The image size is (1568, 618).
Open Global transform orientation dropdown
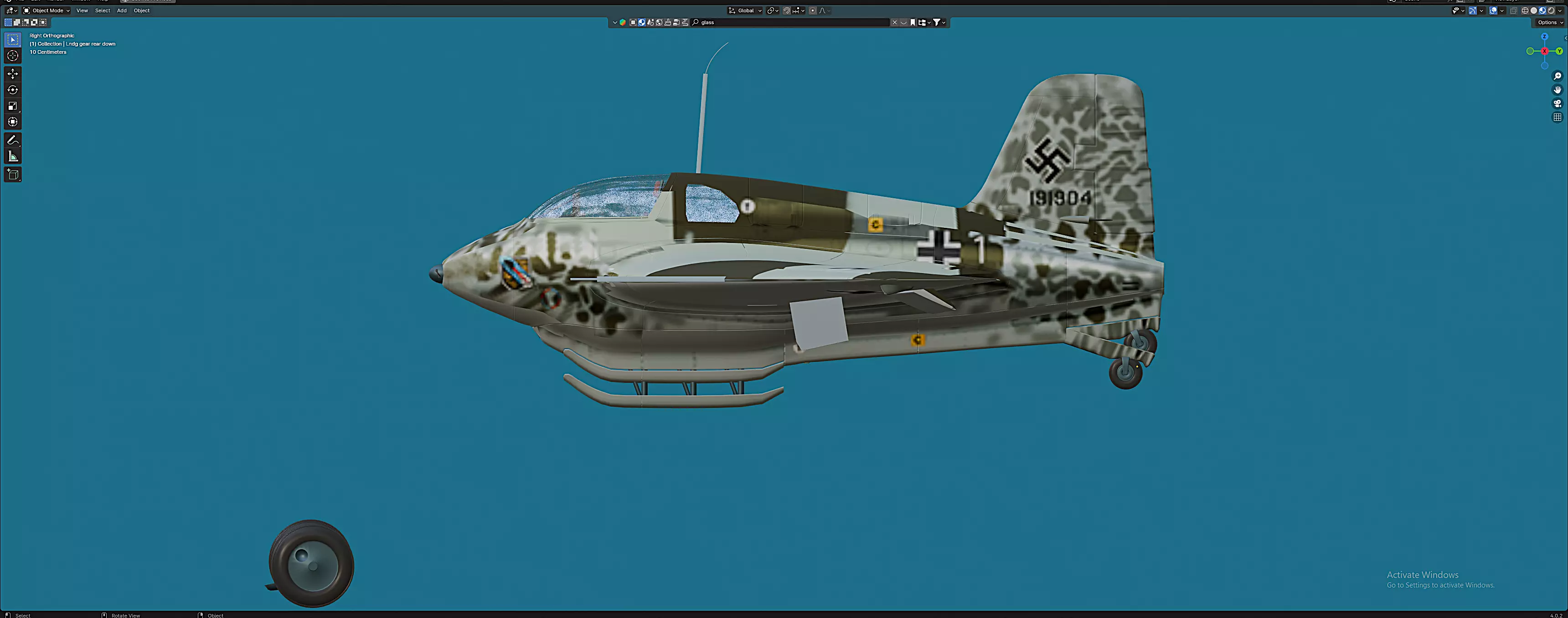(x=745, y=11)
